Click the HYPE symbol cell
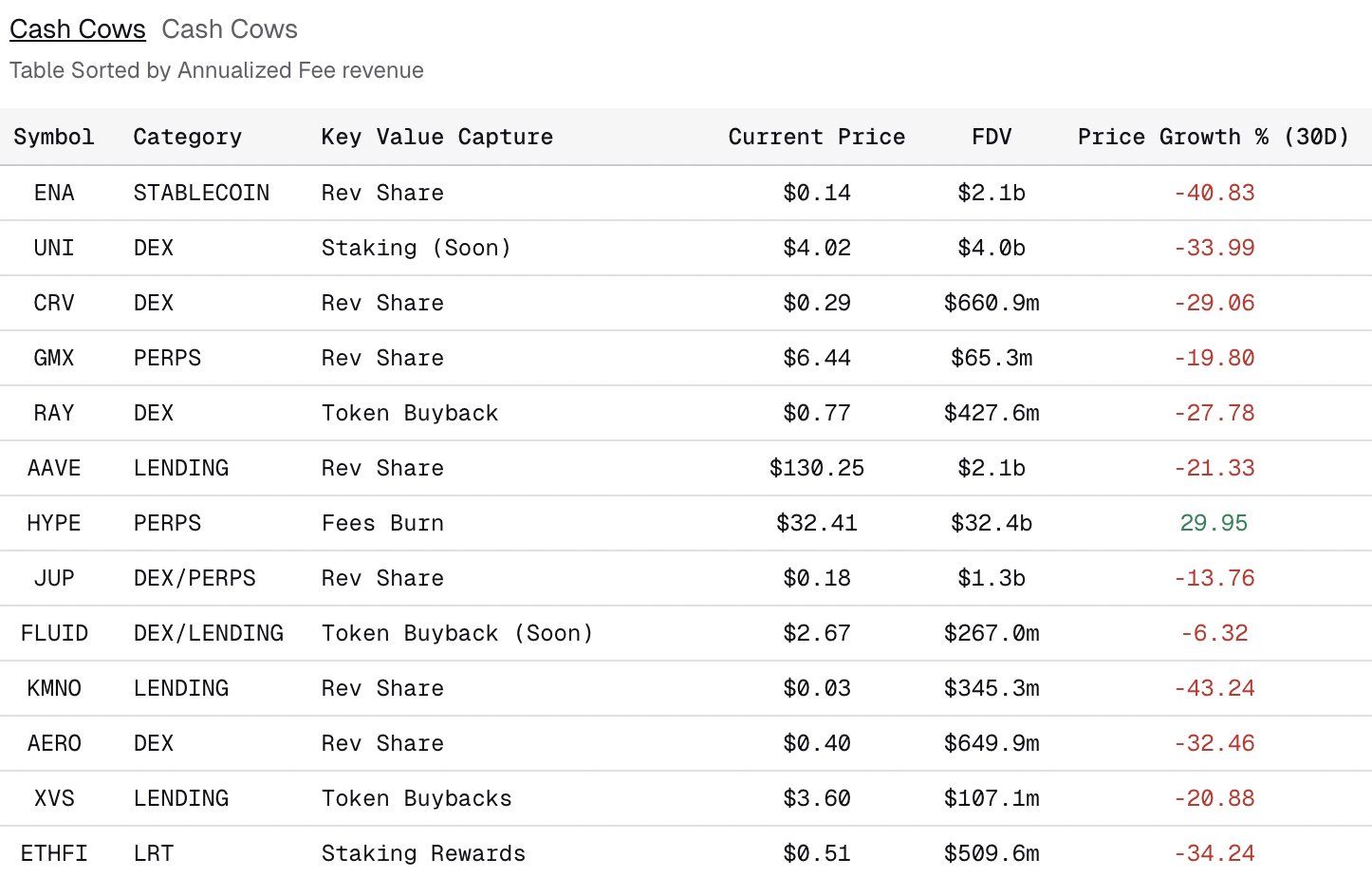 (54, 523)
